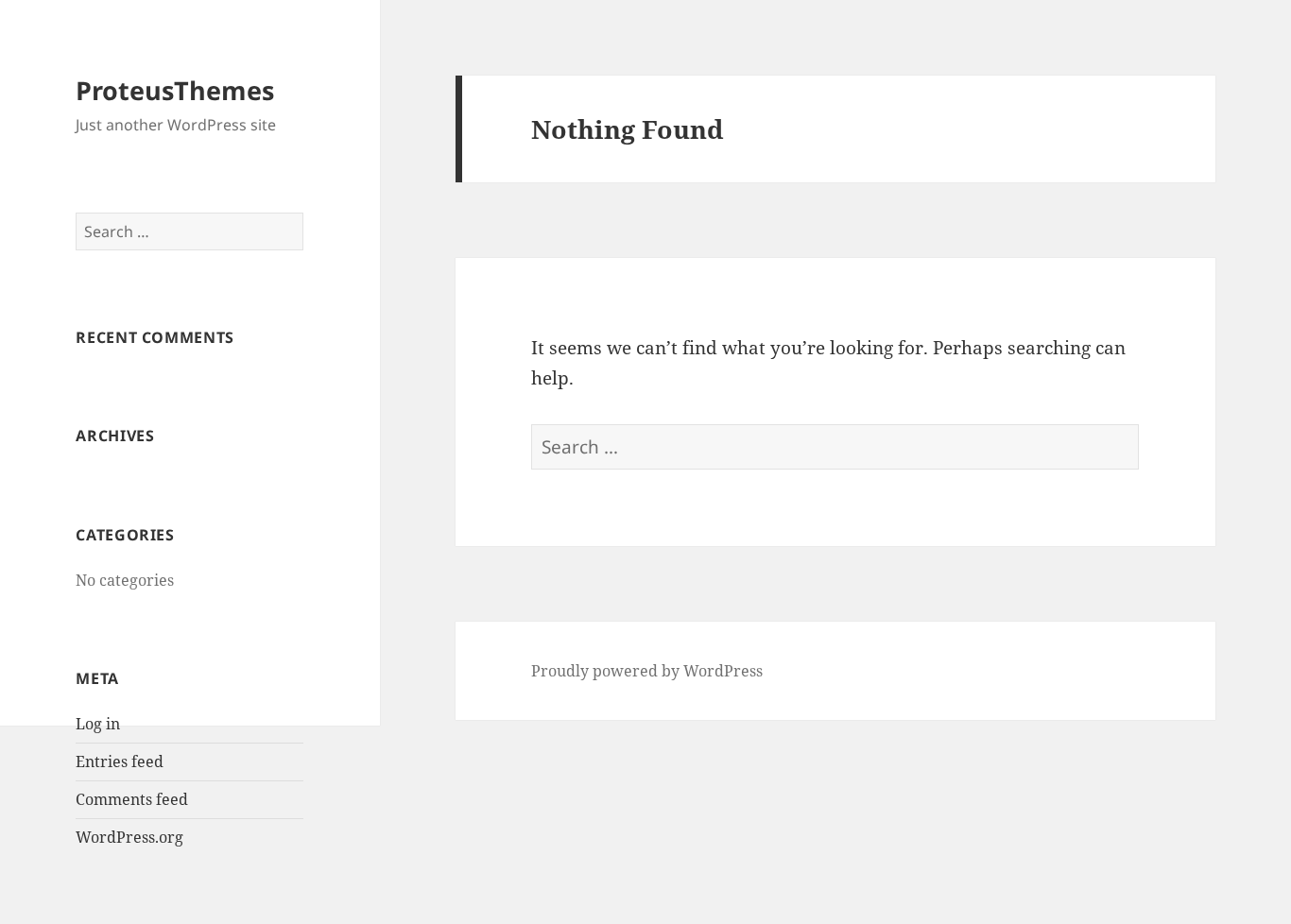Click the 'Search …' placeholder in main content

coord(579,447)
